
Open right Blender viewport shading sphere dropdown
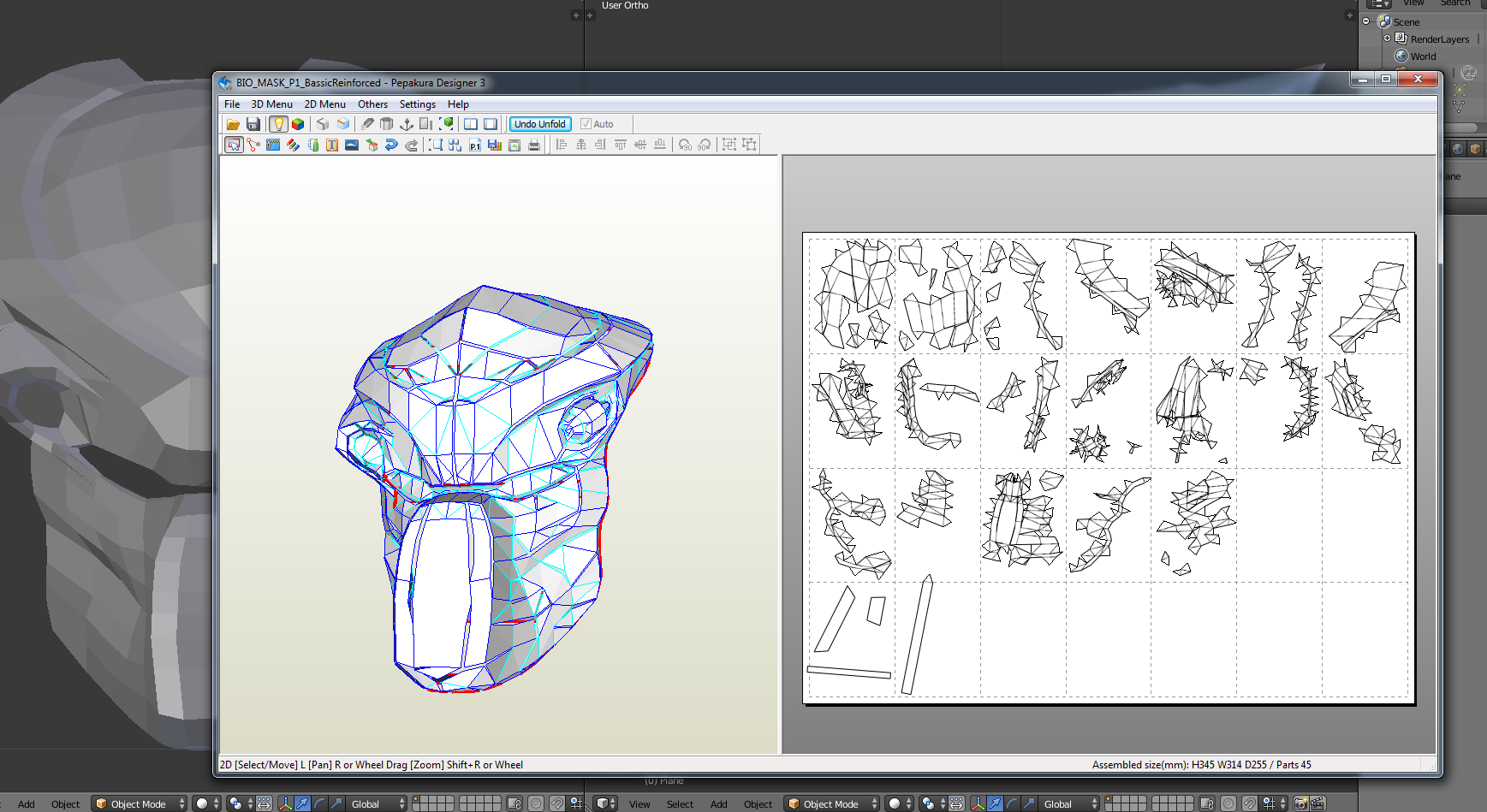(900, 803)
